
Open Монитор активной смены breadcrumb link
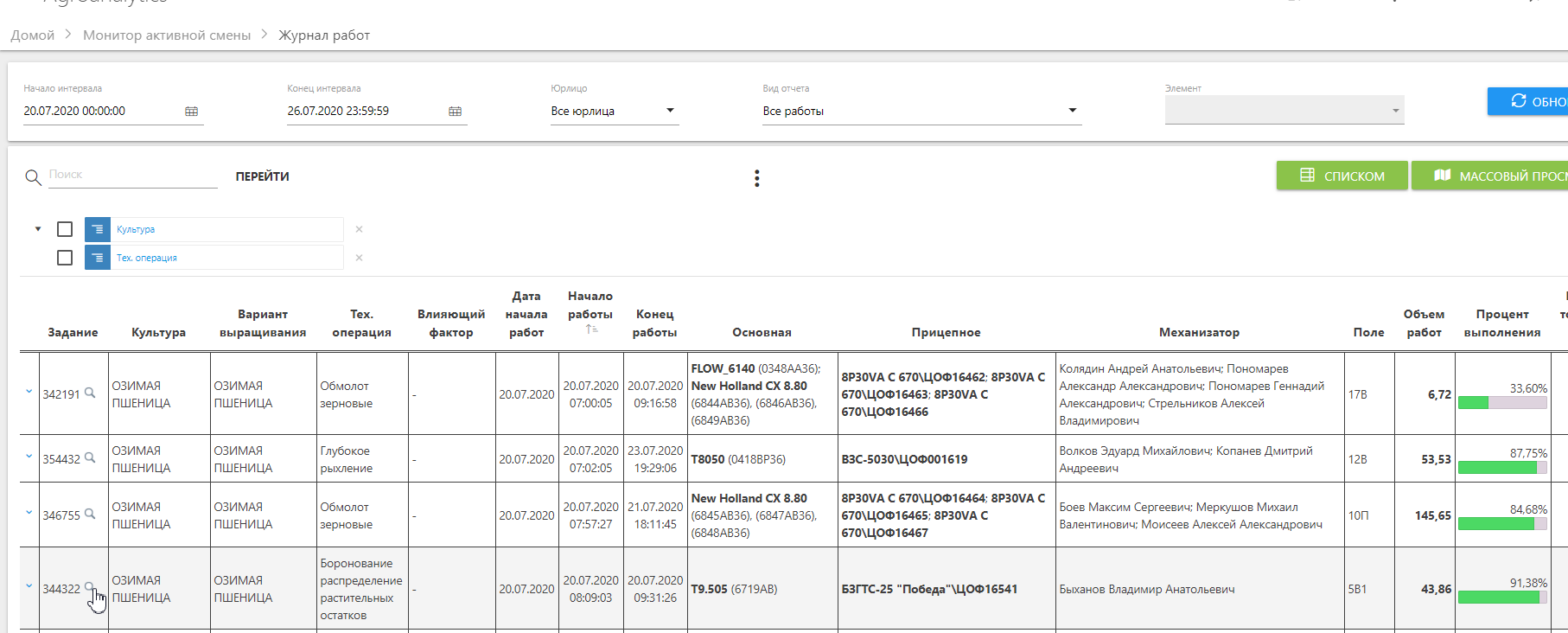pyautogui.click(x=167, y=35)
